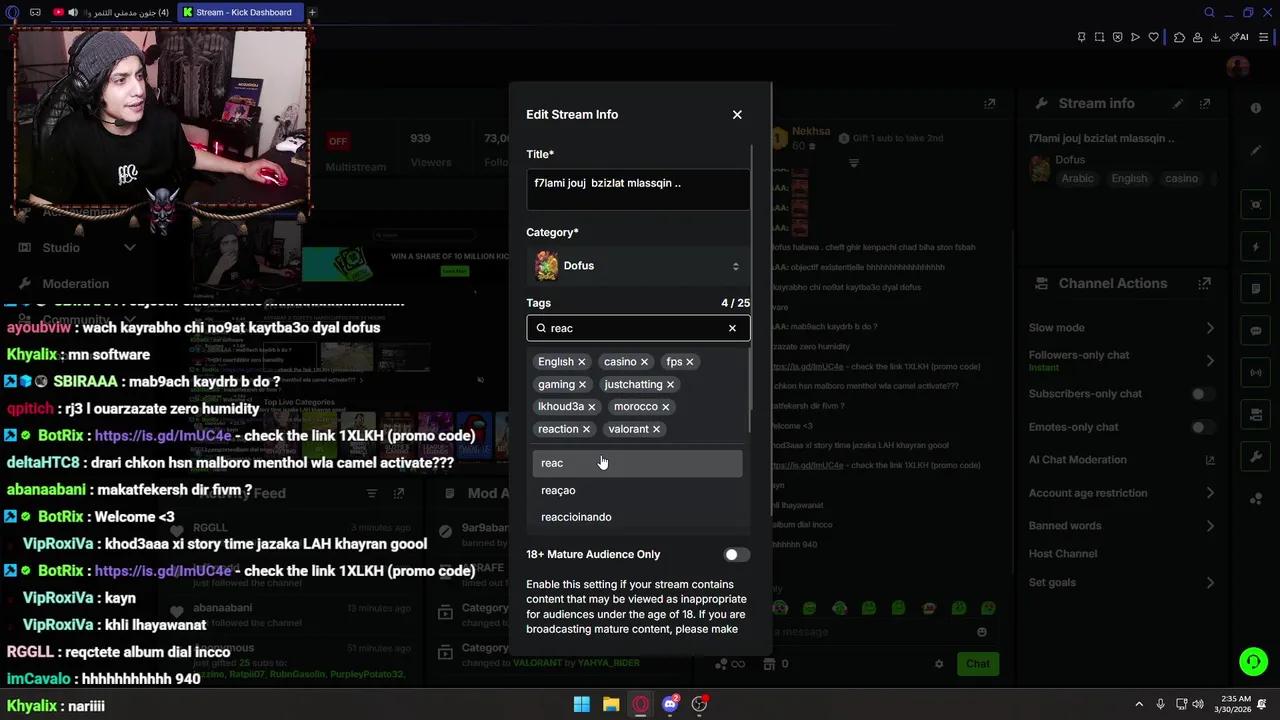The width and height of the screenshot is (1280, 720).
Task: Remove the fps tag
Action: [x=689, y=362]
